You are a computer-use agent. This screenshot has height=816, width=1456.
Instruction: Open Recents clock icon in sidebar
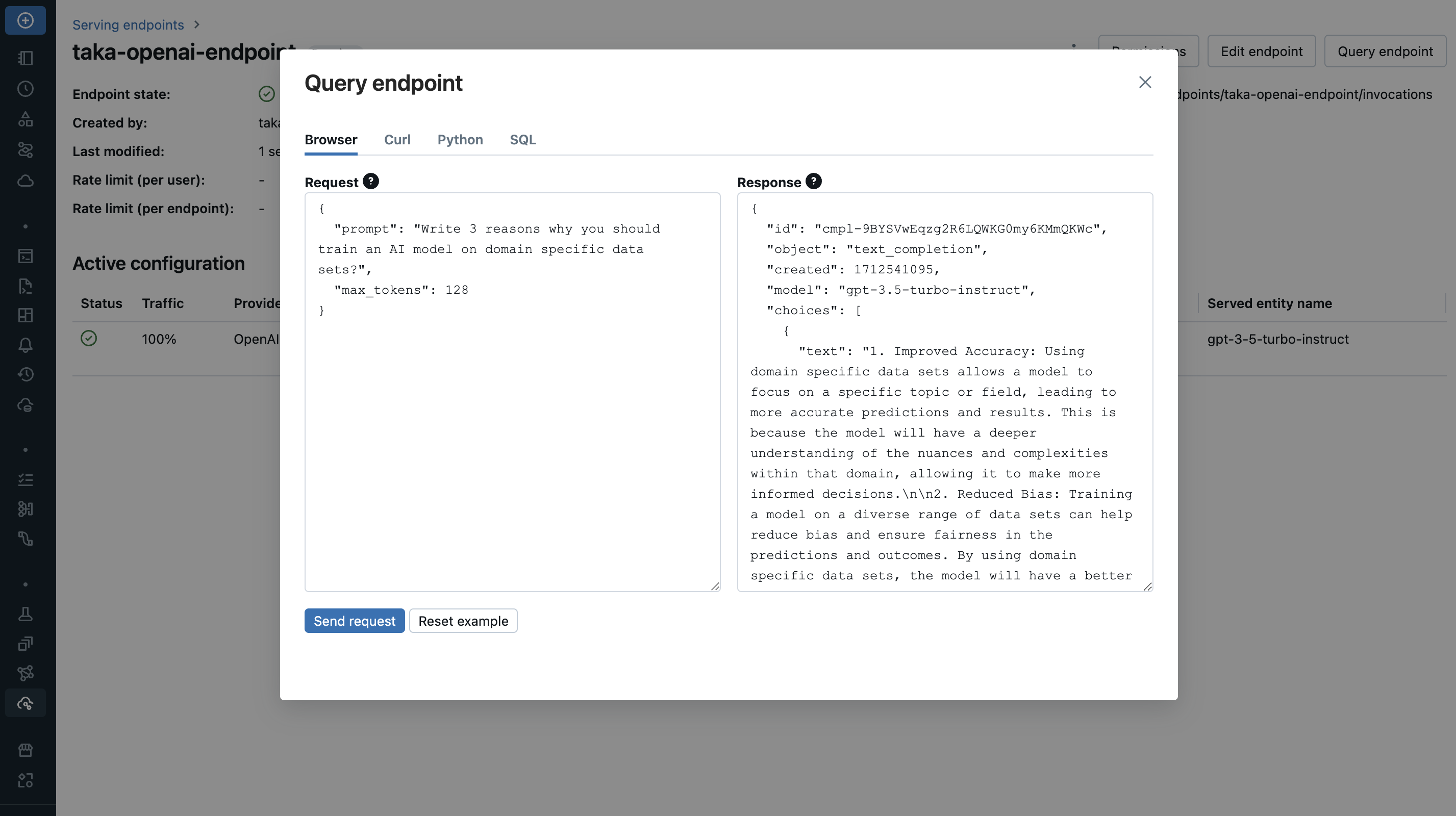pos(26,89)
